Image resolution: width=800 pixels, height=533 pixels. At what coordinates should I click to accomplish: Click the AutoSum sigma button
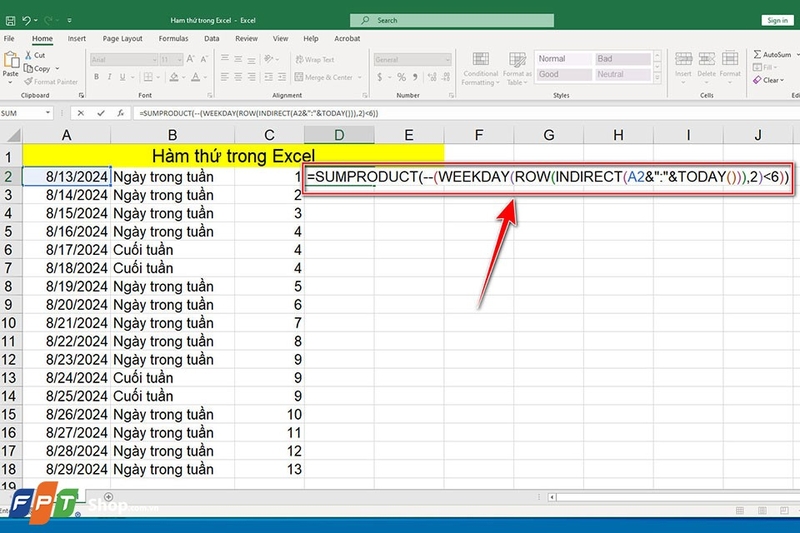pyautogui.click(x=772, y=54)
